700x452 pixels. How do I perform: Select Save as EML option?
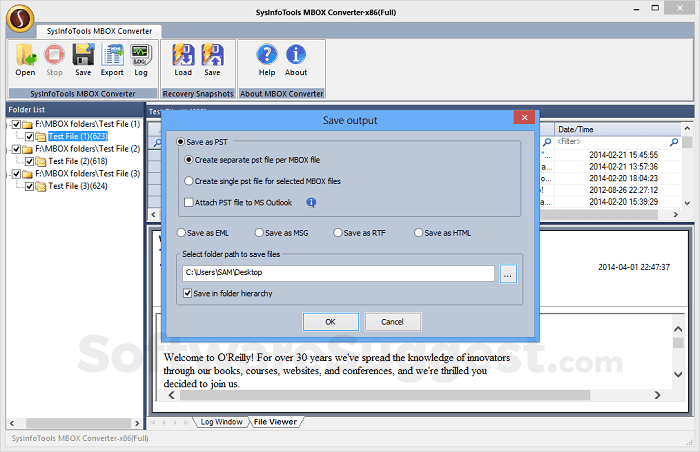click(x=181, y=233)
